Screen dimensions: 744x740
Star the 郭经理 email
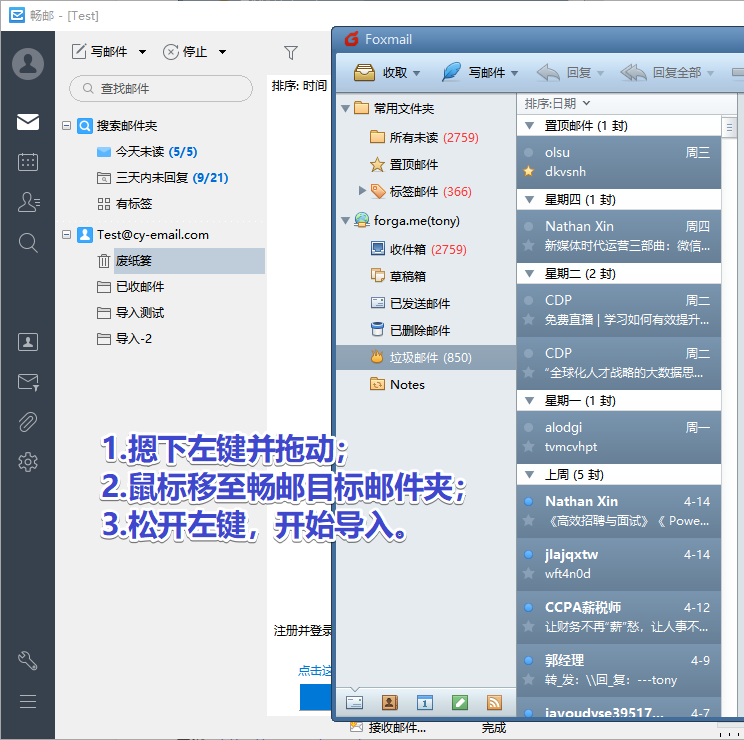click(528, 680)
